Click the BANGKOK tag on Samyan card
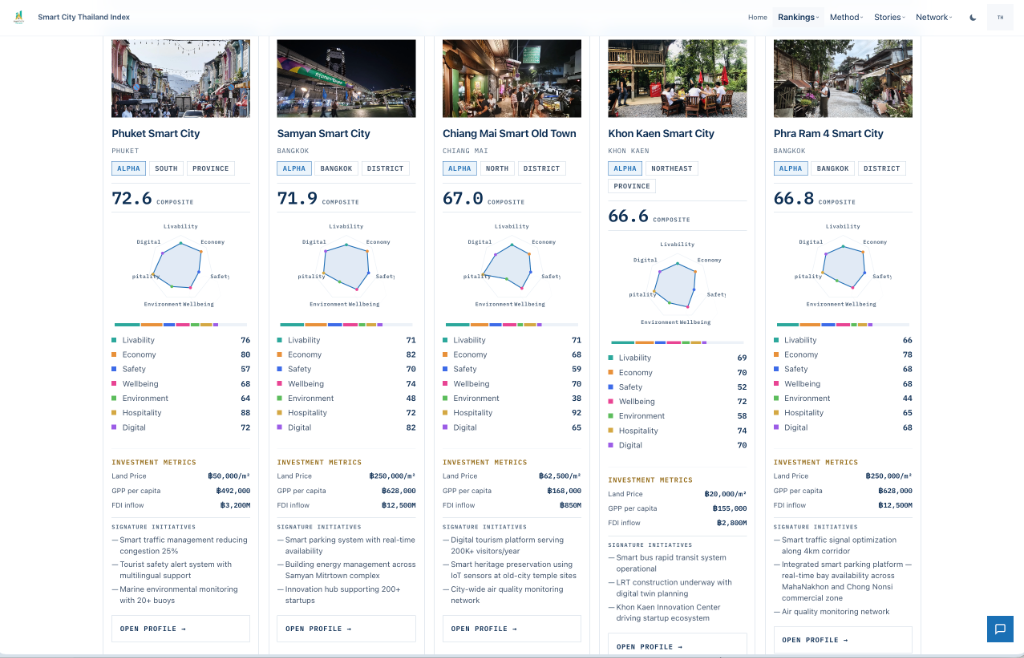 tap(336, 168)
